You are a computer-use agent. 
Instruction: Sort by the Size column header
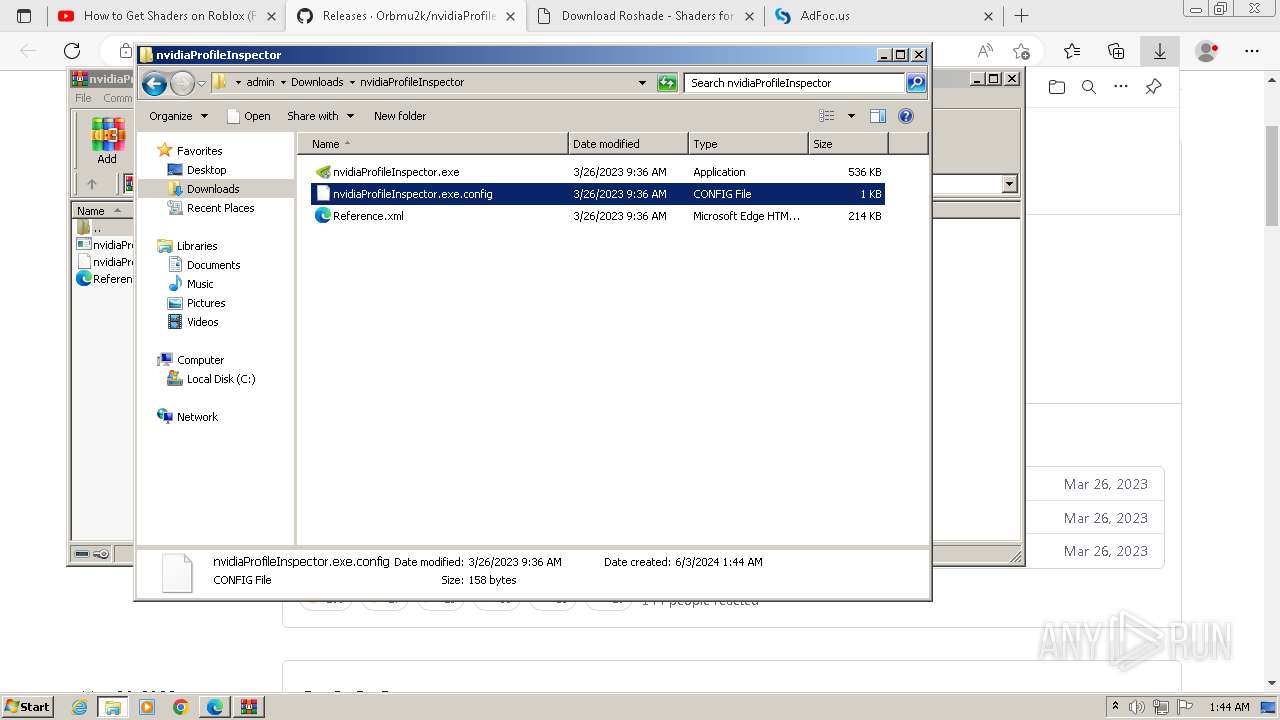[848, 144]
